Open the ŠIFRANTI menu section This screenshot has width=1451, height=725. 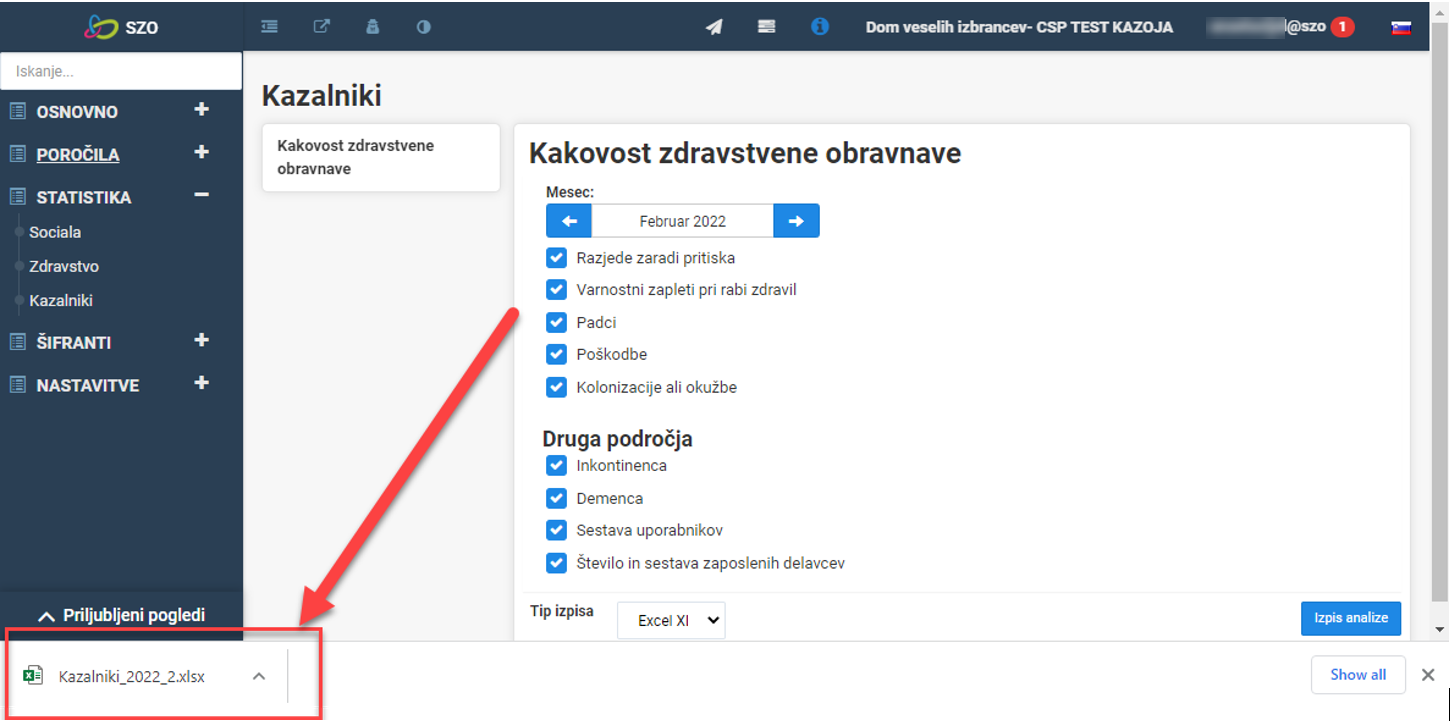[74, 343]
